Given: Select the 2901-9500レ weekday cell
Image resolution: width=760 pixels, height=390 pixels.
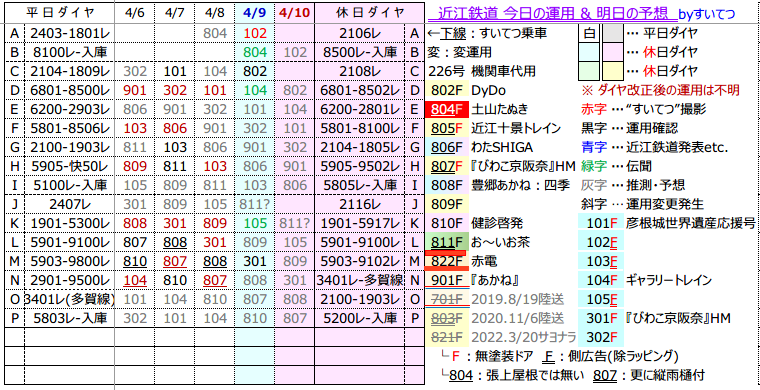Looking at the screenshot, I should [x=70, y=280].
